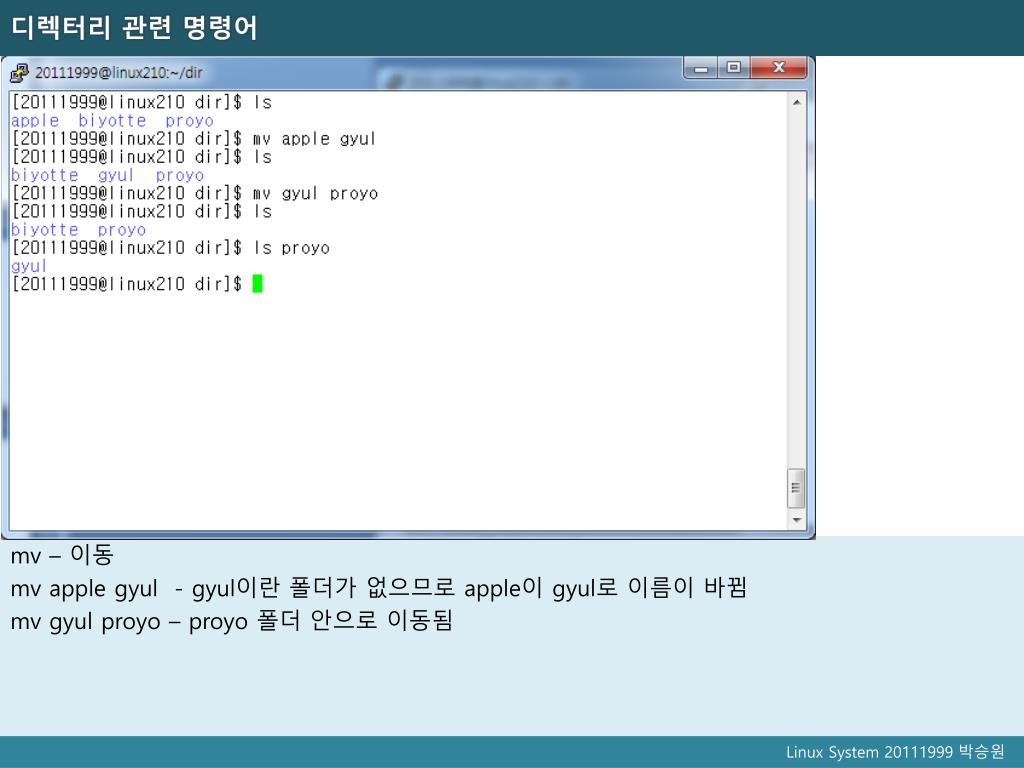
Task: Click the caption about apple renamed to gyul
Action: [x=379, y=588]
